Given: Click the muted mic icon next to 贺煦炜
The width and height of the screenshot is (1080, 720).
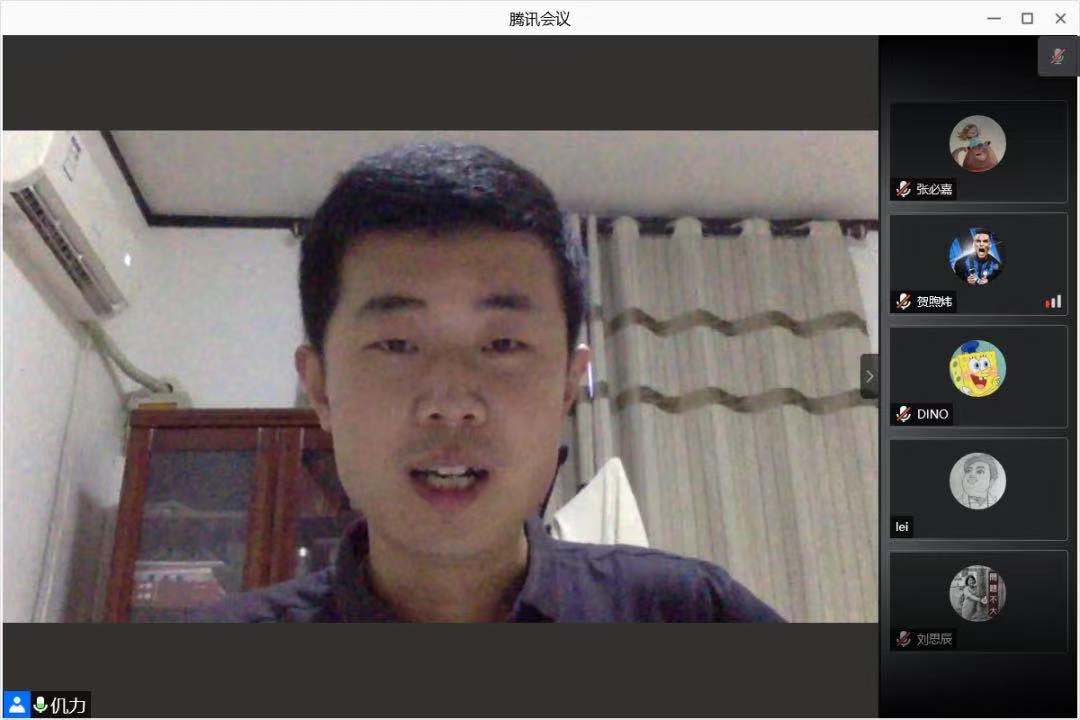Looking at the screenshot, I should tap(904, 301).
